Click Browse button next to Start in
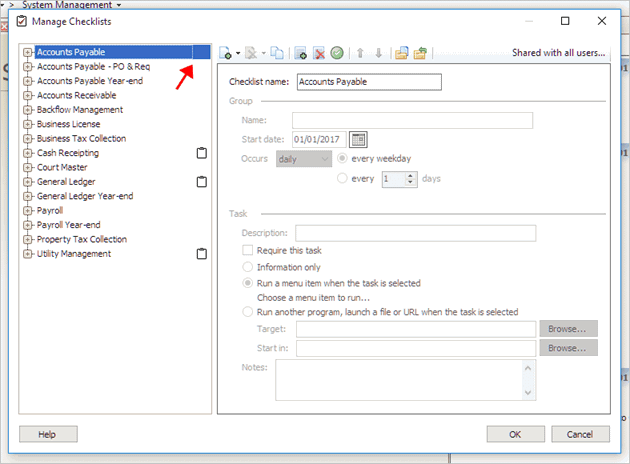 tap(569, 348)
